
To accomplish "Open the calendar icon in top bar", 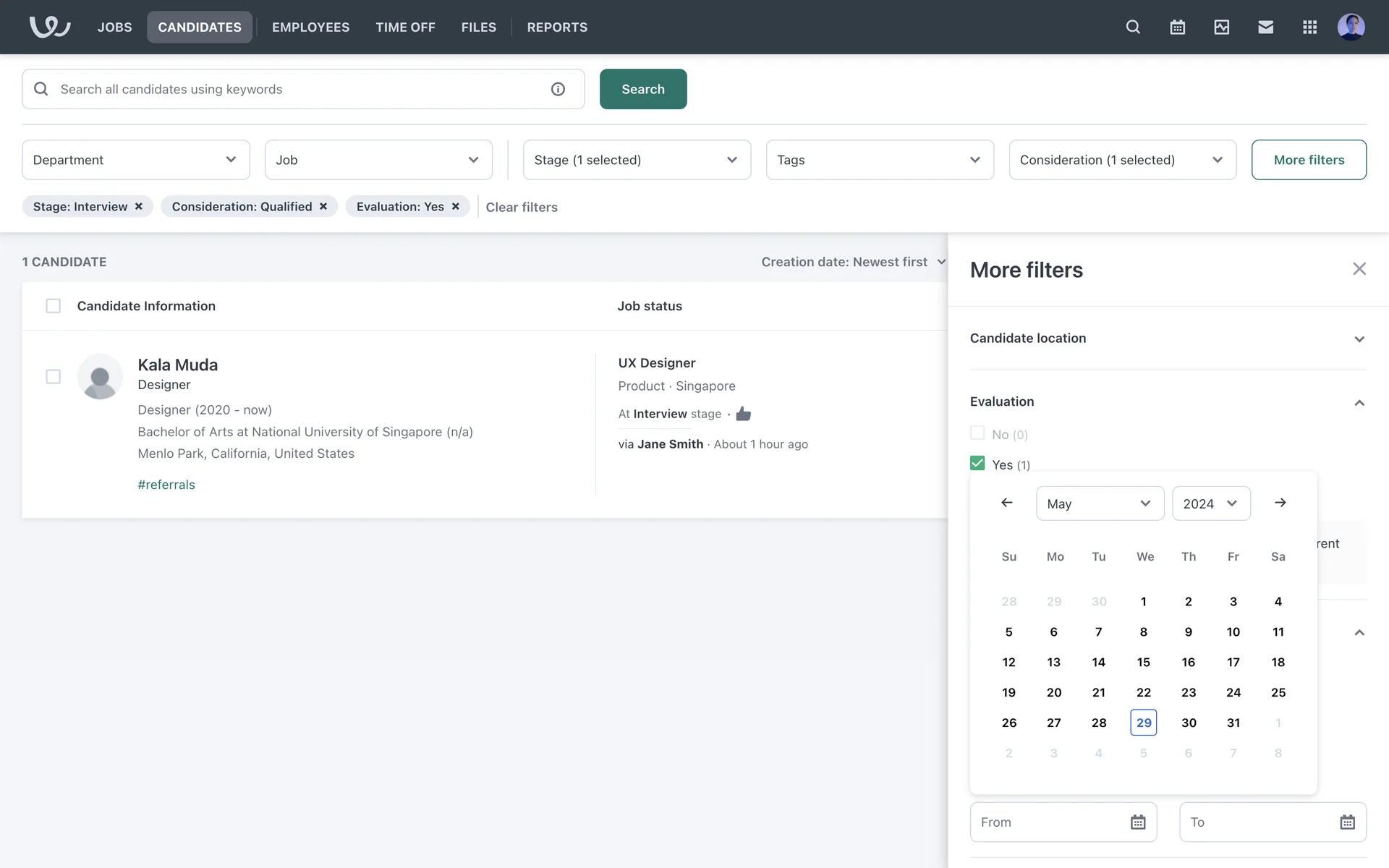I will [x=1177, y=27].
